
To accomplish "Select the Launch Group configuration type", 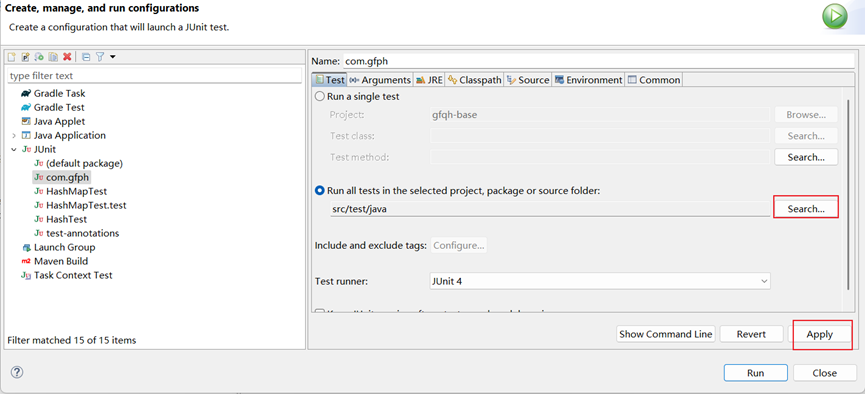I will coord(64,247).
